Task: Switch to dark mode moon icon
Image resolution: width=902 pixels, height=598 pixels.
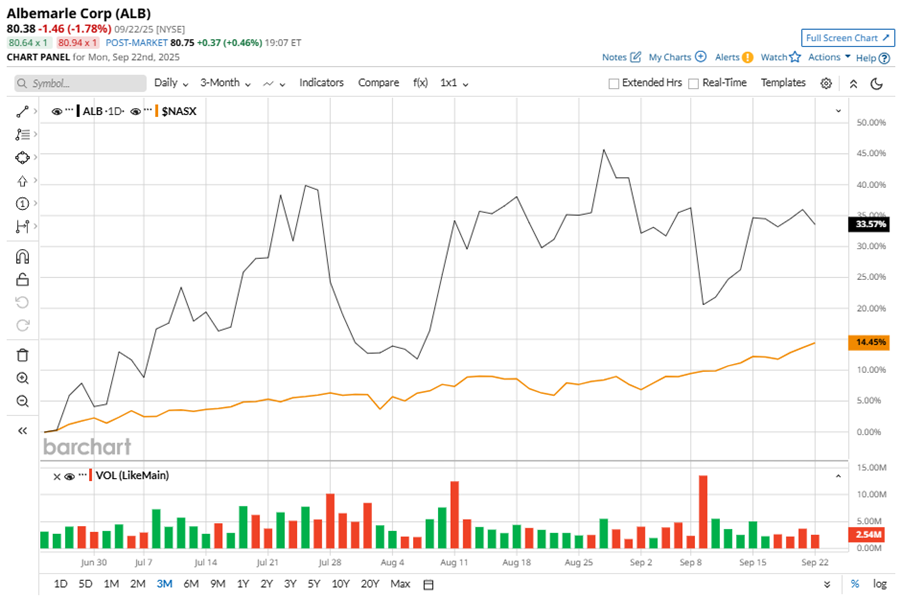Action: (877, 84)
